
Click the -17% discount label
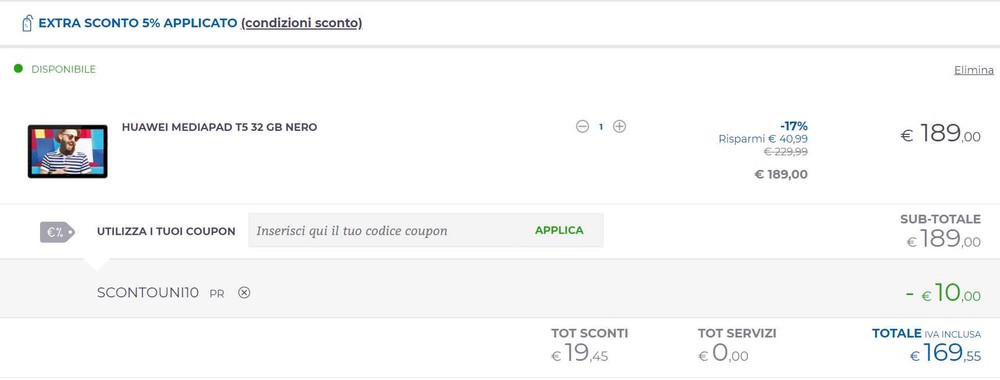pos(793,126)
